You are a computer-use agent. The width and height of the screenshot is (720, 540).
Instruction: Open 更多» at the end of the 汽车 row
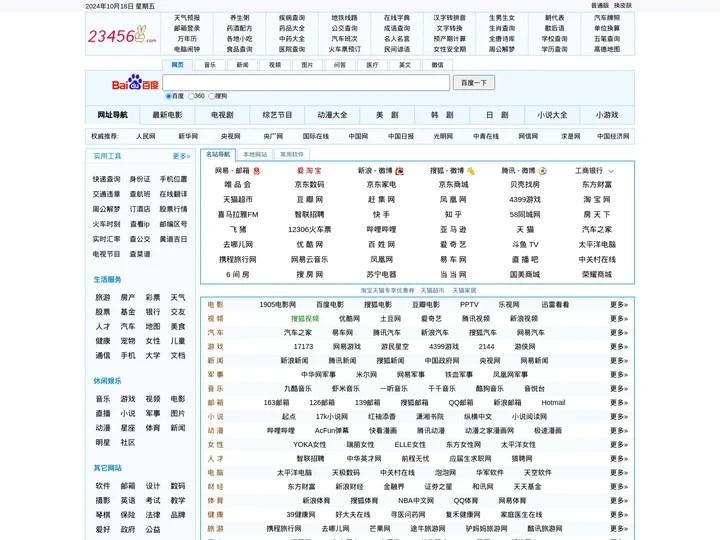(619, 332)
